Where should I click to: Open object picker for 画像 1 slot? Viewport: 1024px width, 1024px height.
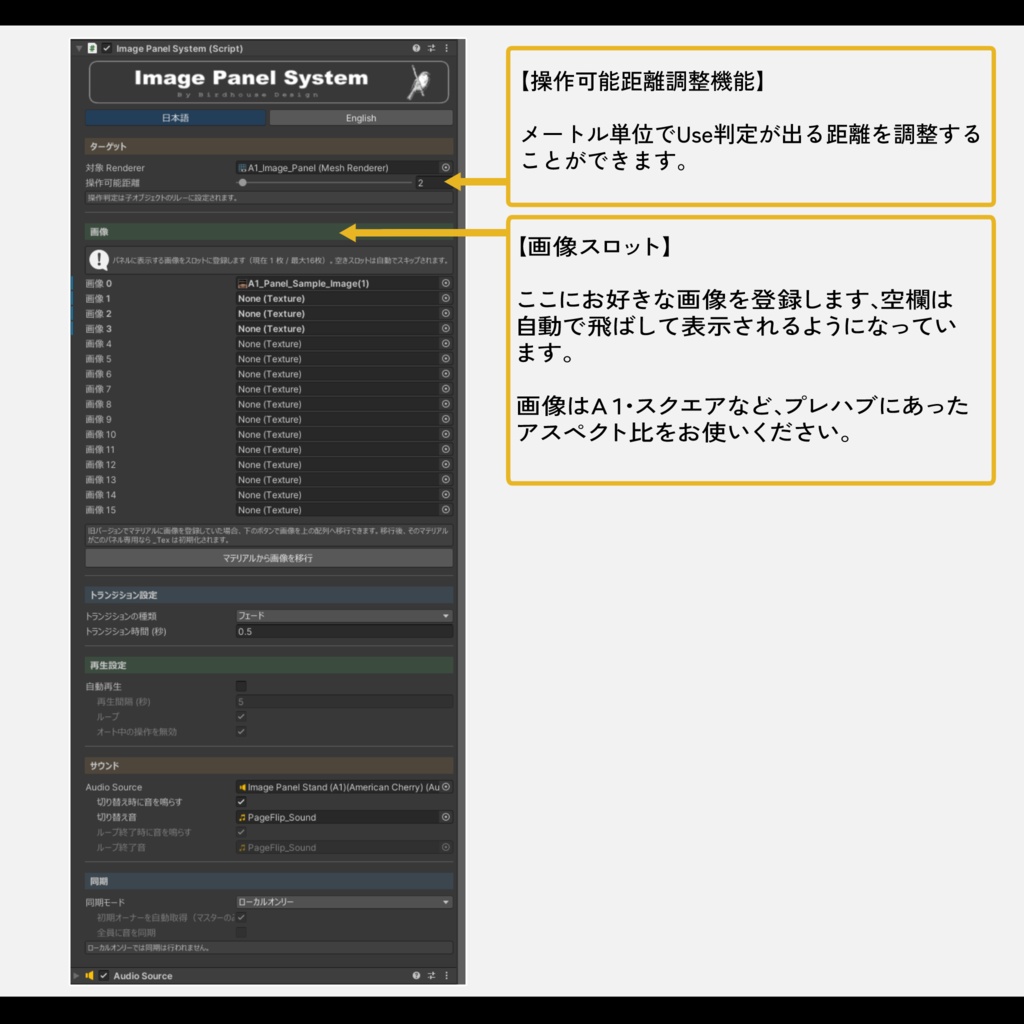pos(446,298)
